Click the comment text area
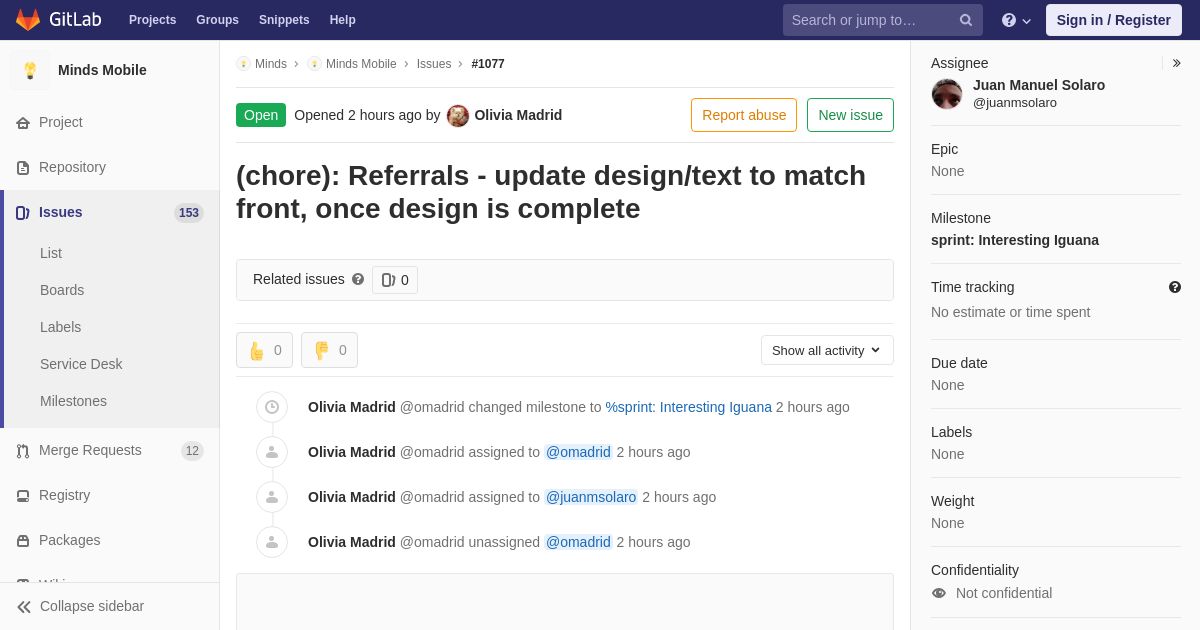This screenshot has height=630, width=1200. click(x=565, y=601)
